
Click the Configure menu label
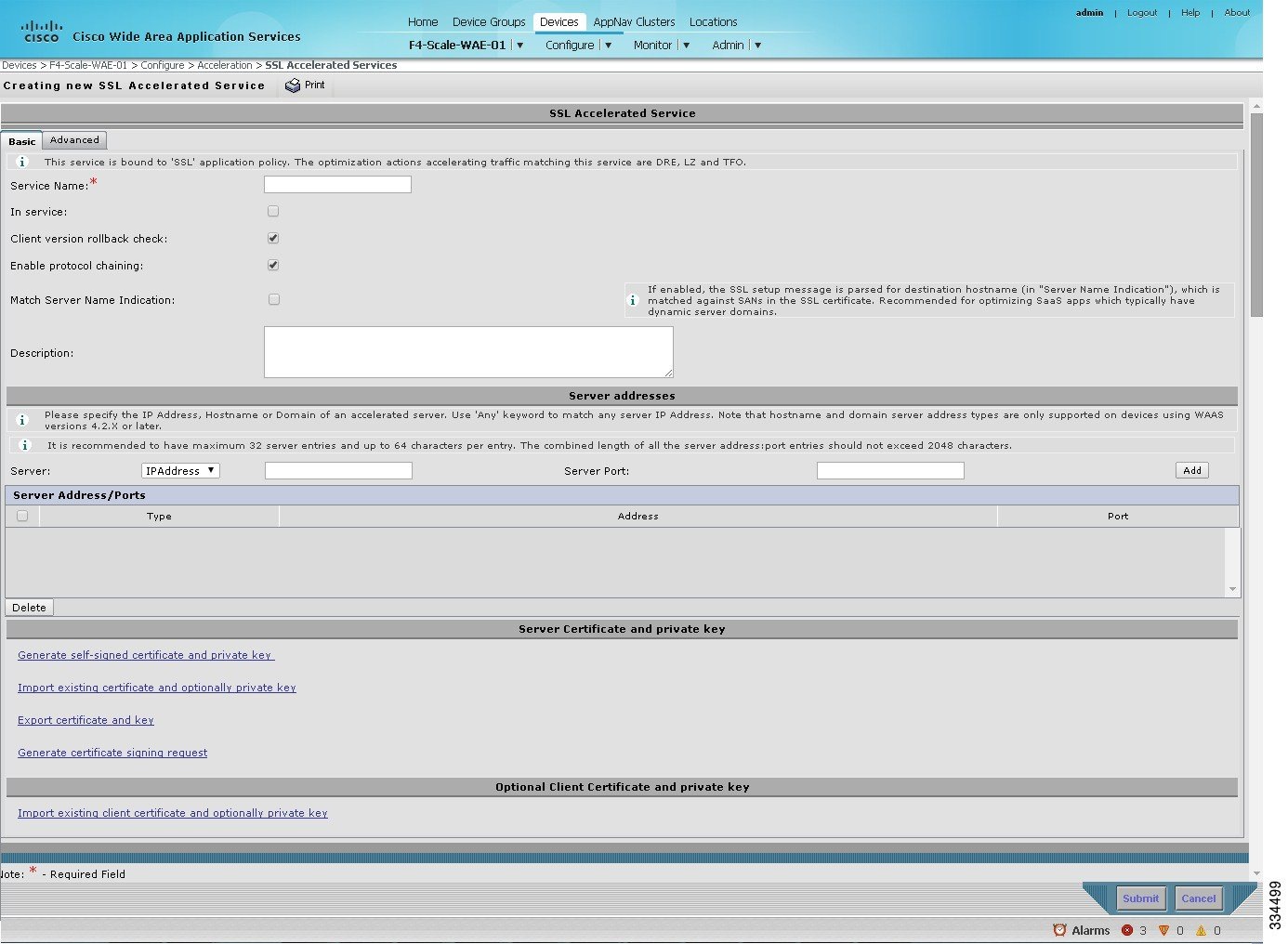[x=570, y=45]
